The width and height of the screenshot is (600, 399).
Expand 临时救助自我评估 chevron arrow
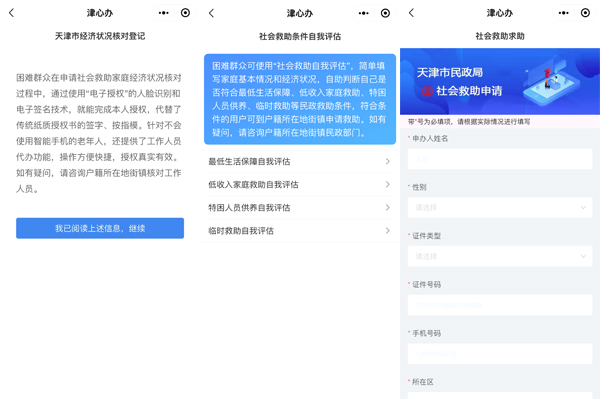(388, 231)
